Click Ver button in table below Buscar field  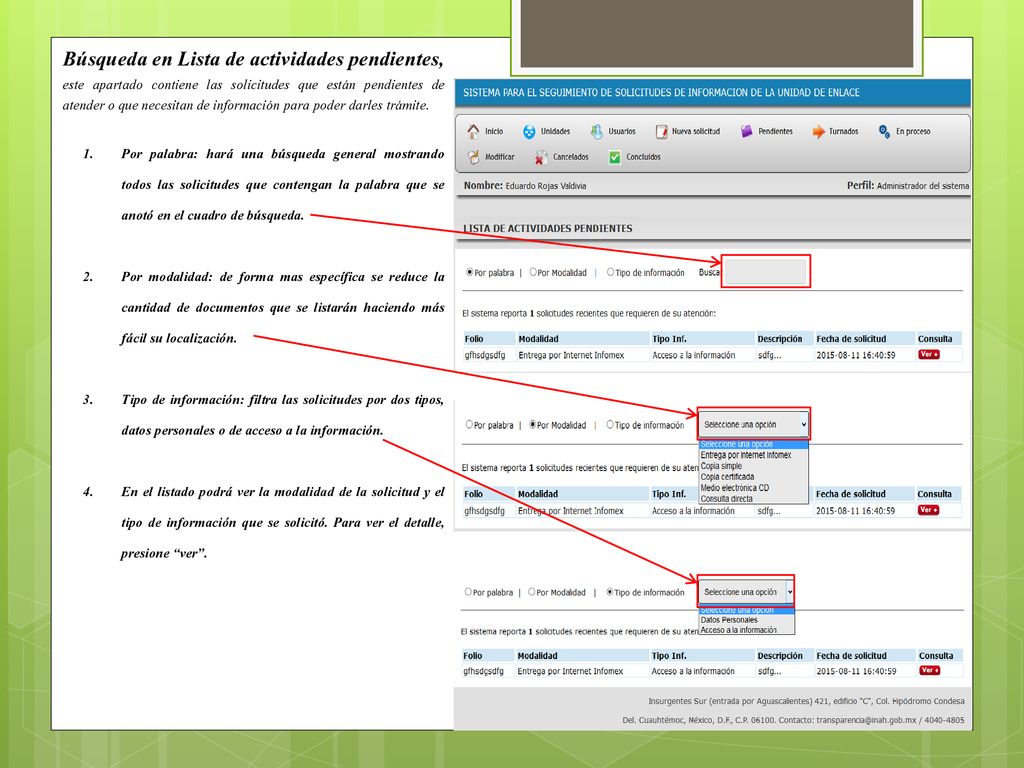(929, 355)
